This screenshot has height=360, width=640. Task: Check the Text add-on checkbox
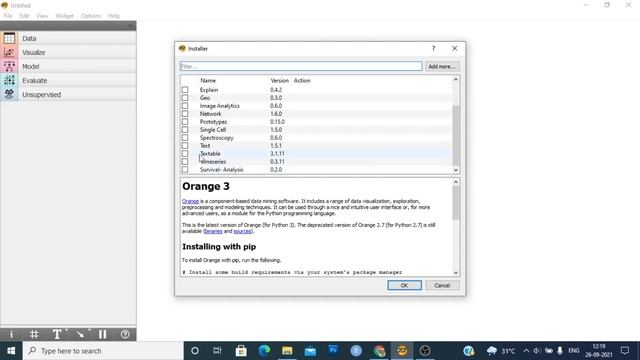pyautogui.click(x=185, y=145)
